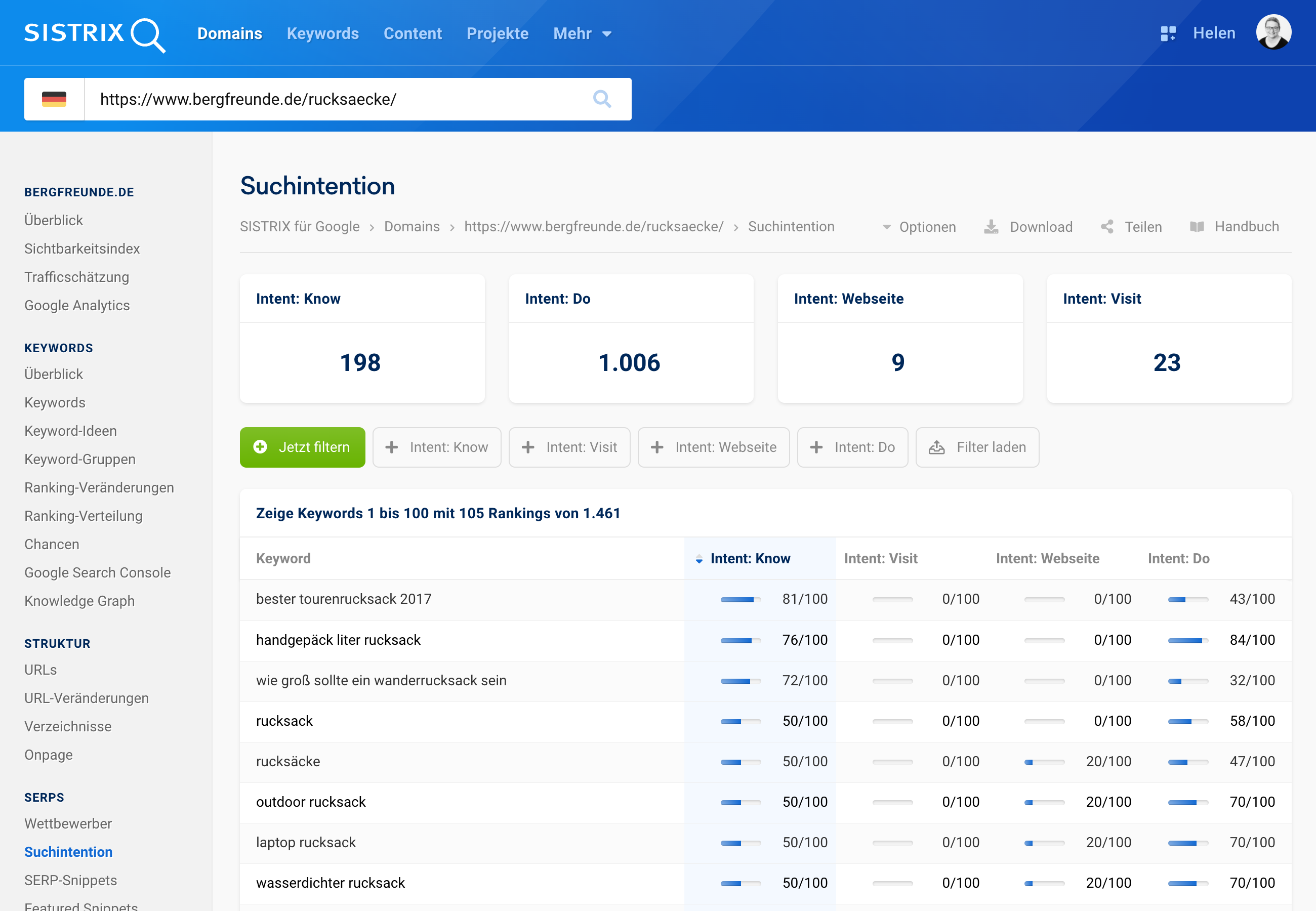This screenshot has width=1316, height=911.
Task: Click the Jetzt filtern button
Action: pos(303,447)
